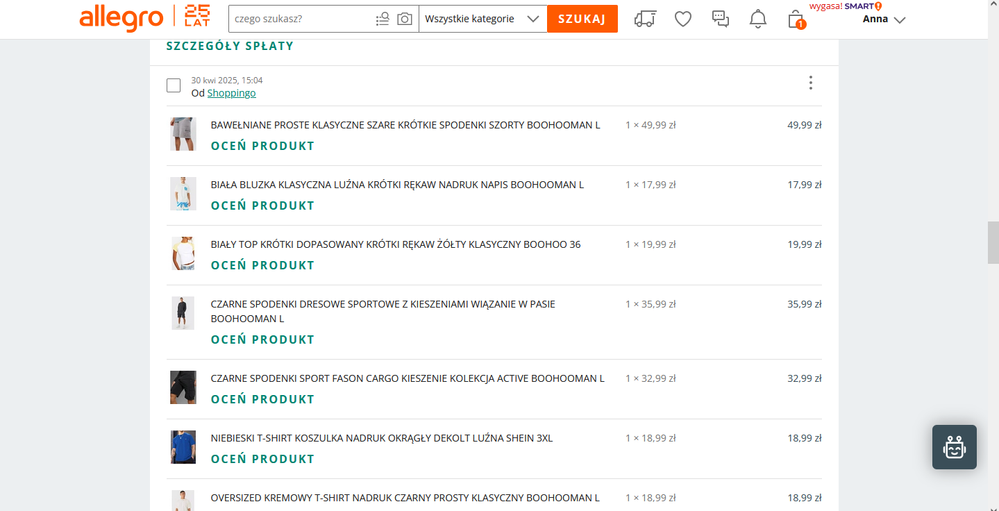Open the shopping cart icon
Viewport: 999px width, 511px height.
pos(796,19)
